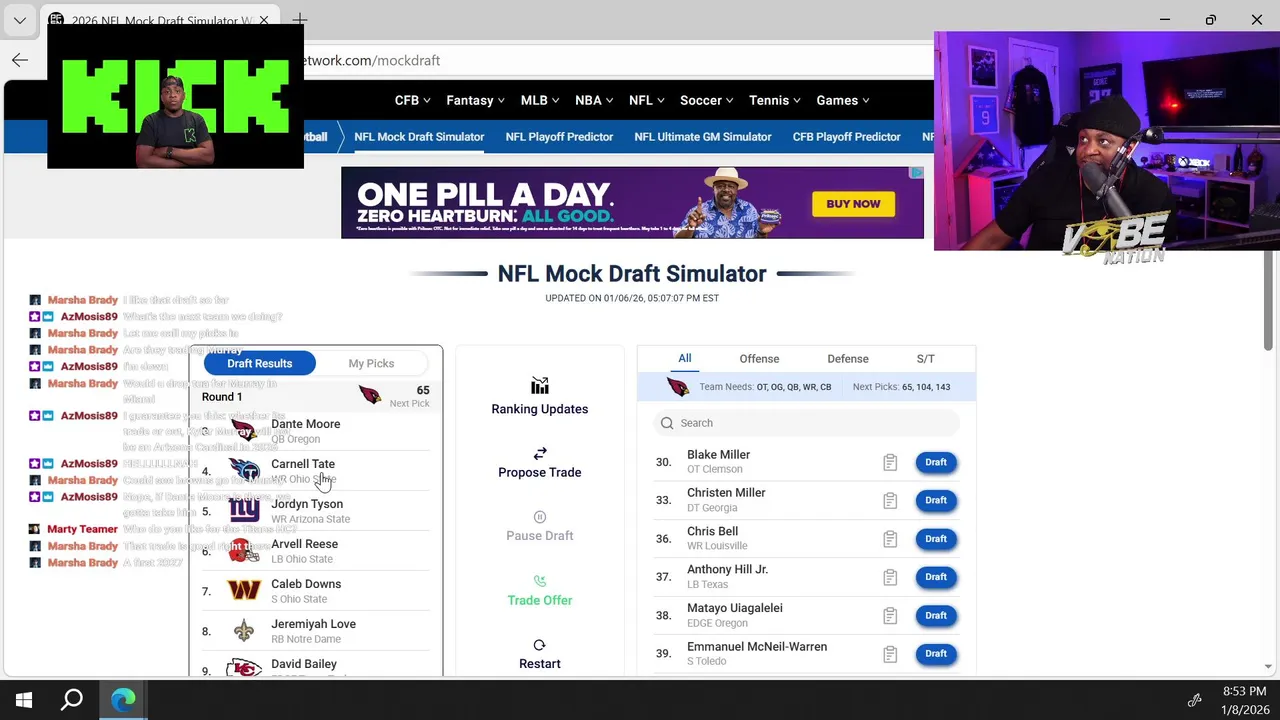
Task: Open clipboard icon for Emmanuel McNeil-Warren
Action: [890, 654]
